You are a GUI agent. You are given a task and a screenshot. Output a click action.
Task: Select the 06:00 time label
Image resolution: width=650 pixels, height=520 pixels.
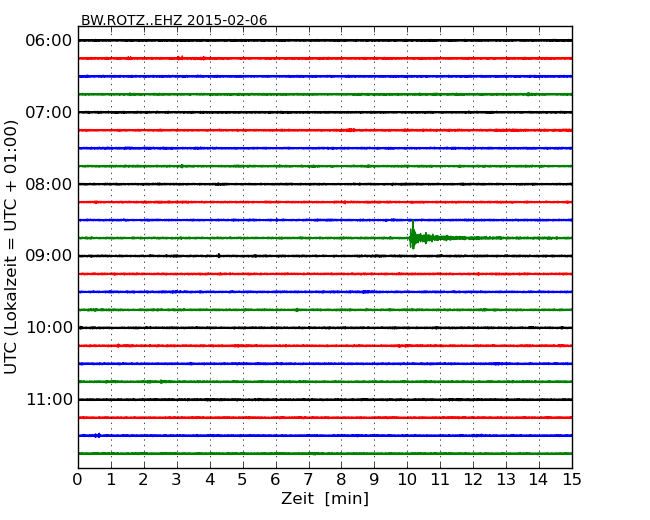click(x=49, y=41)
